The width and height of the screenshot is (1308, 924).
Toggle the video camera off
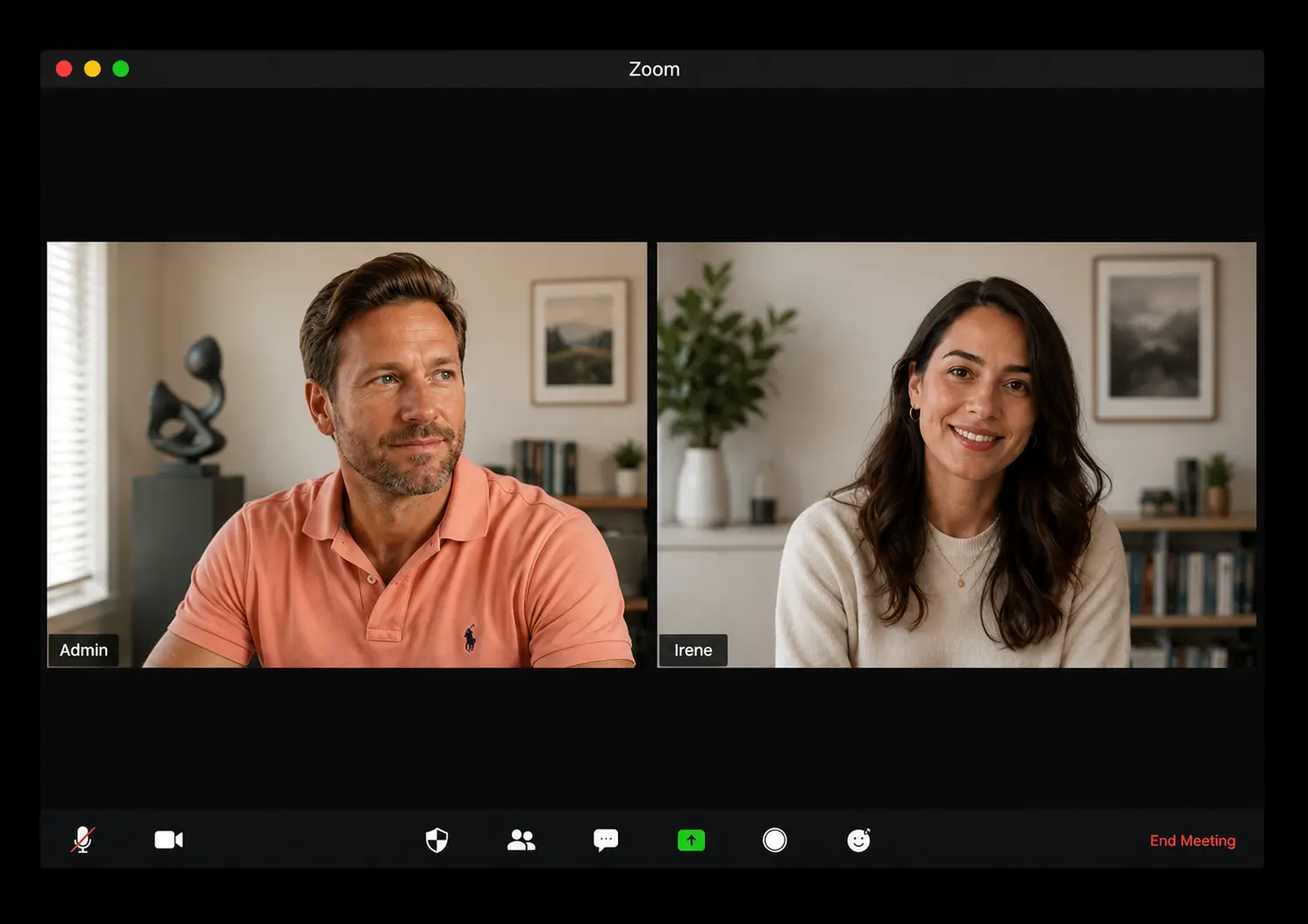pos(169,840)
